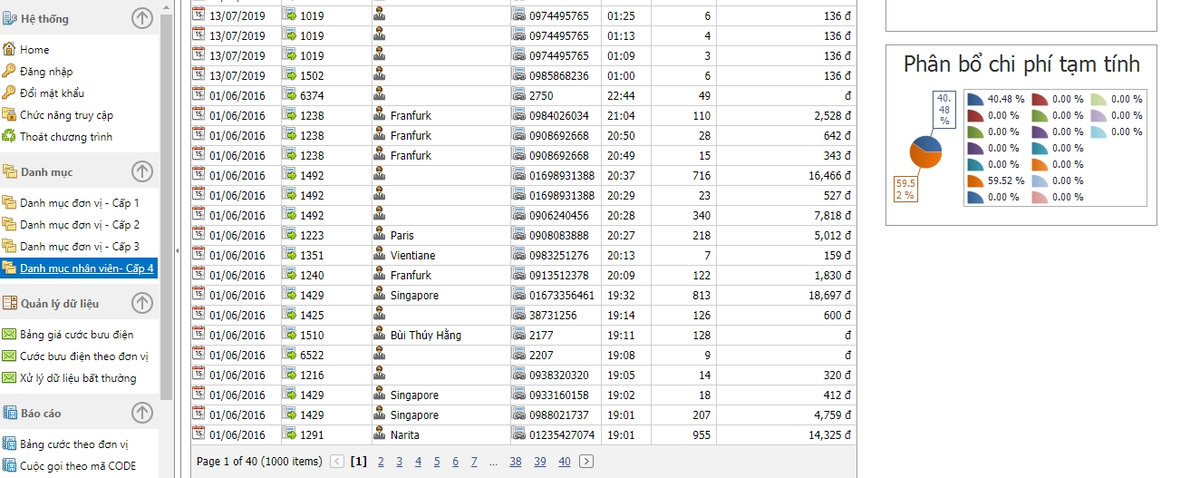Click the Home house icon in sidebar
This screenshot has width=1200, height=478.
[9, 49]
